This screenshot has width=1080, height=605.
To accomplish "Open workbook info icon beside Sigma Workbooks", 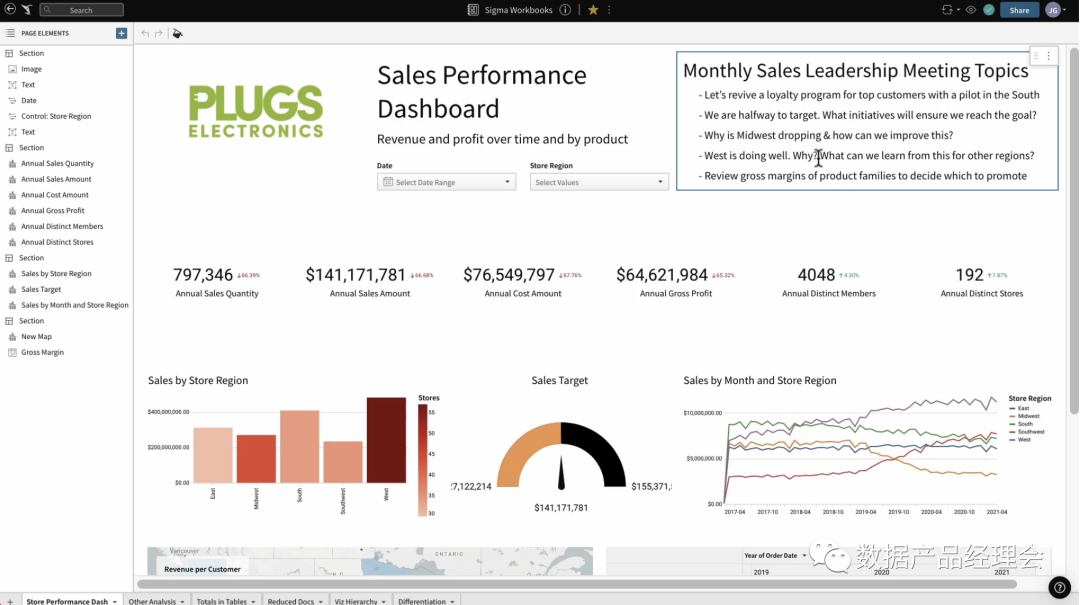I will [565, 10].
